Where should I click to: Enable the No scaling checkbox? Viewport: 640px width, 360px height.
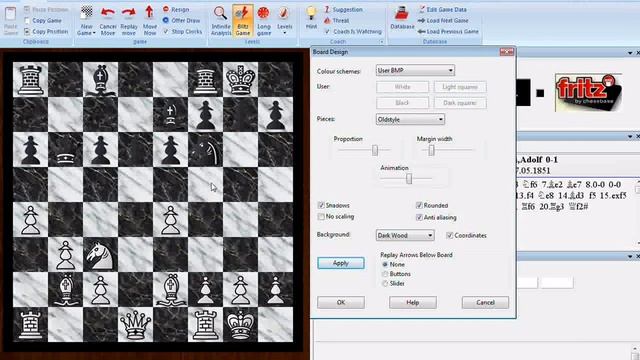(x=321, y=216)
